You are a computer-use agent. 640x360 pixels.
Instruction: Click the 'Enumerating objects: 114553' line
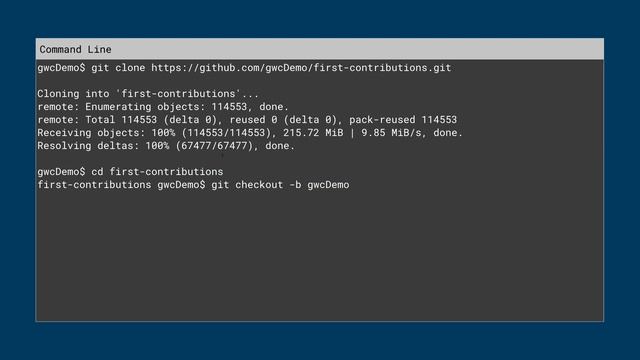(x=163, y=107)
